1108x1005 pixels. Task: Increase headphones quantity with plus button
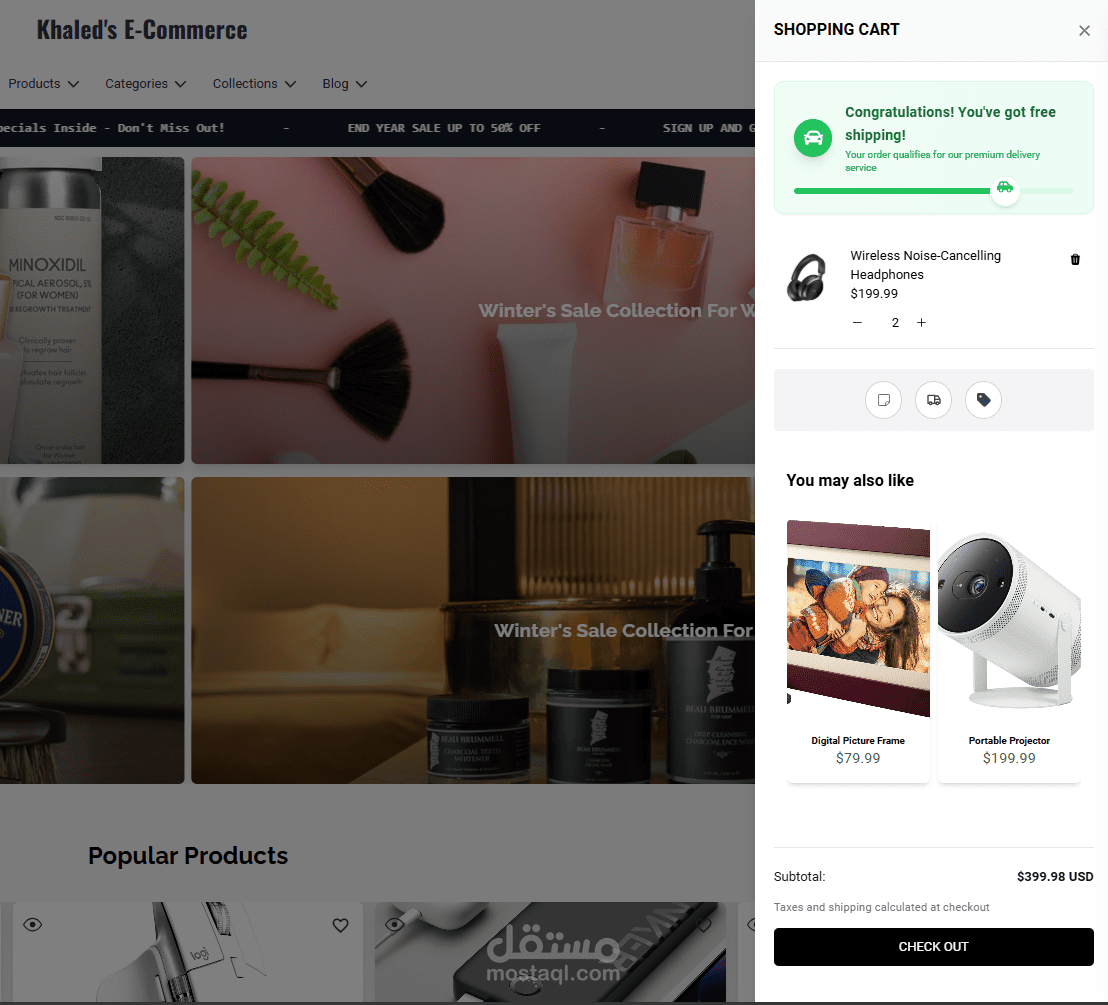click(921, 322)
